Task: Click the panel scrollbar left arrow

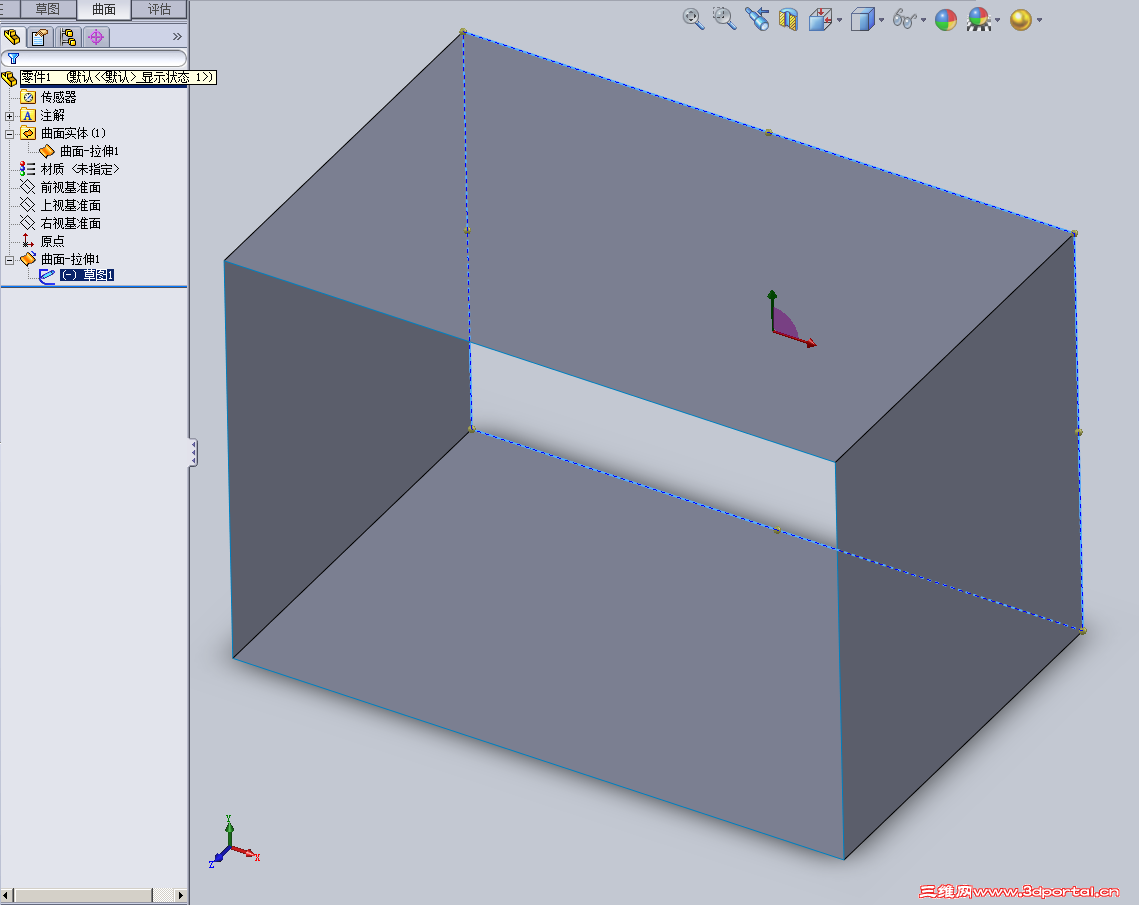Action: click(x=7, y=896)
